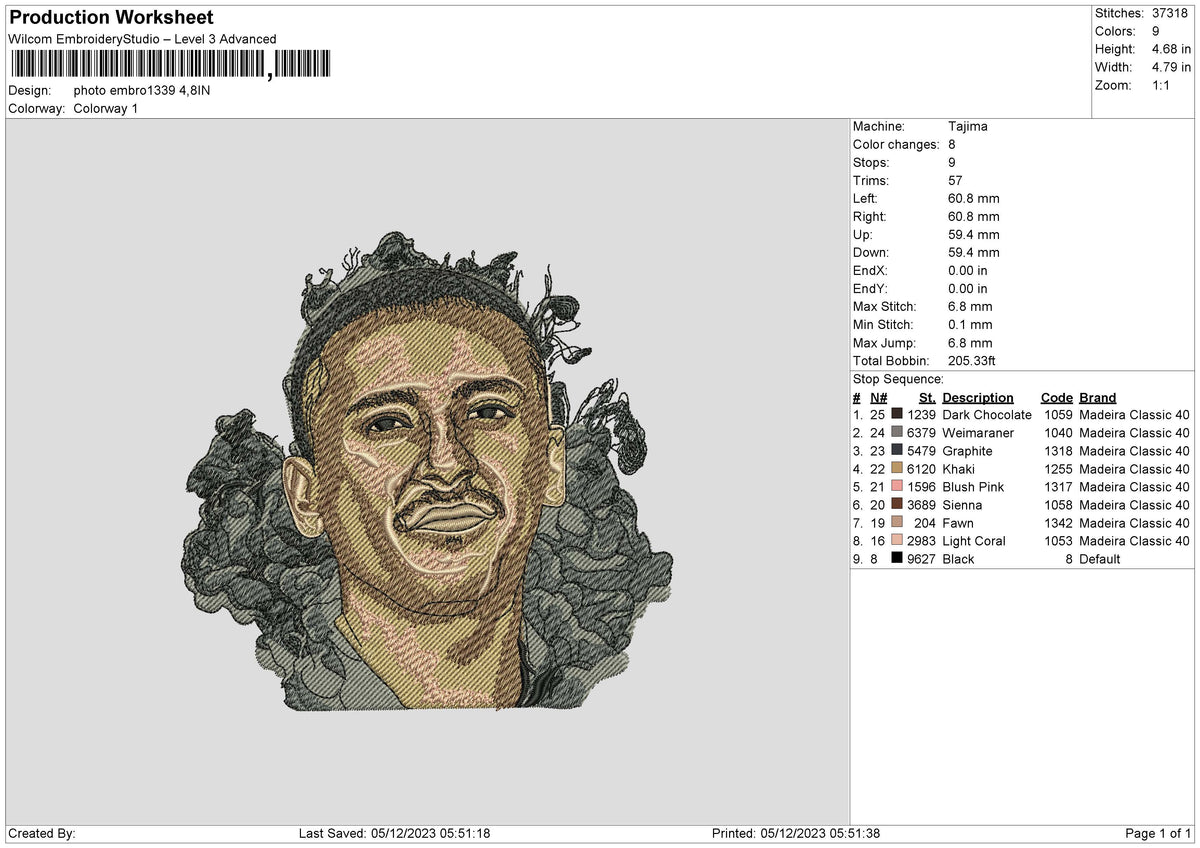Select the Light Coral swatch
1200x848 pixels.
[897, 540]
